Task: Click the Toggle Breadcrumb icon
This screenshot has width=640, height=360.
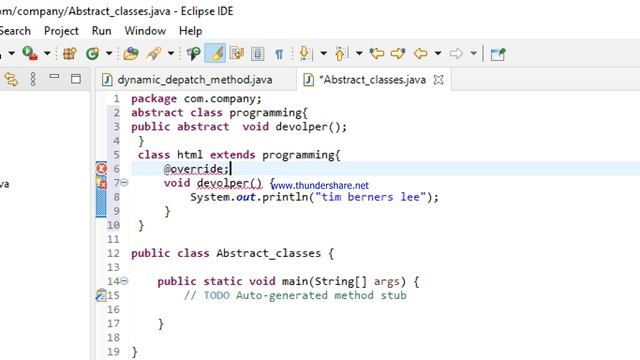Action: (x=193, y=53)
